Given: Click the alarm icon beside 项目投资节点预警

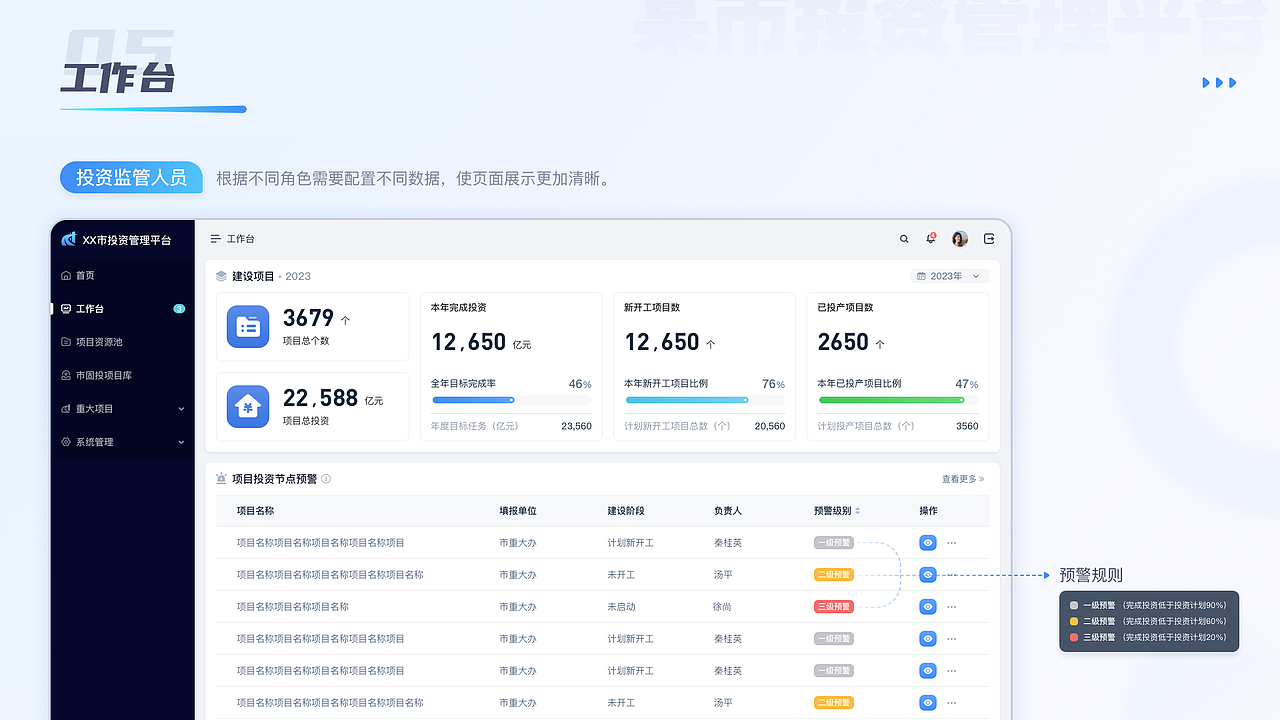Looking at the screenshot, I should [221, 479].
